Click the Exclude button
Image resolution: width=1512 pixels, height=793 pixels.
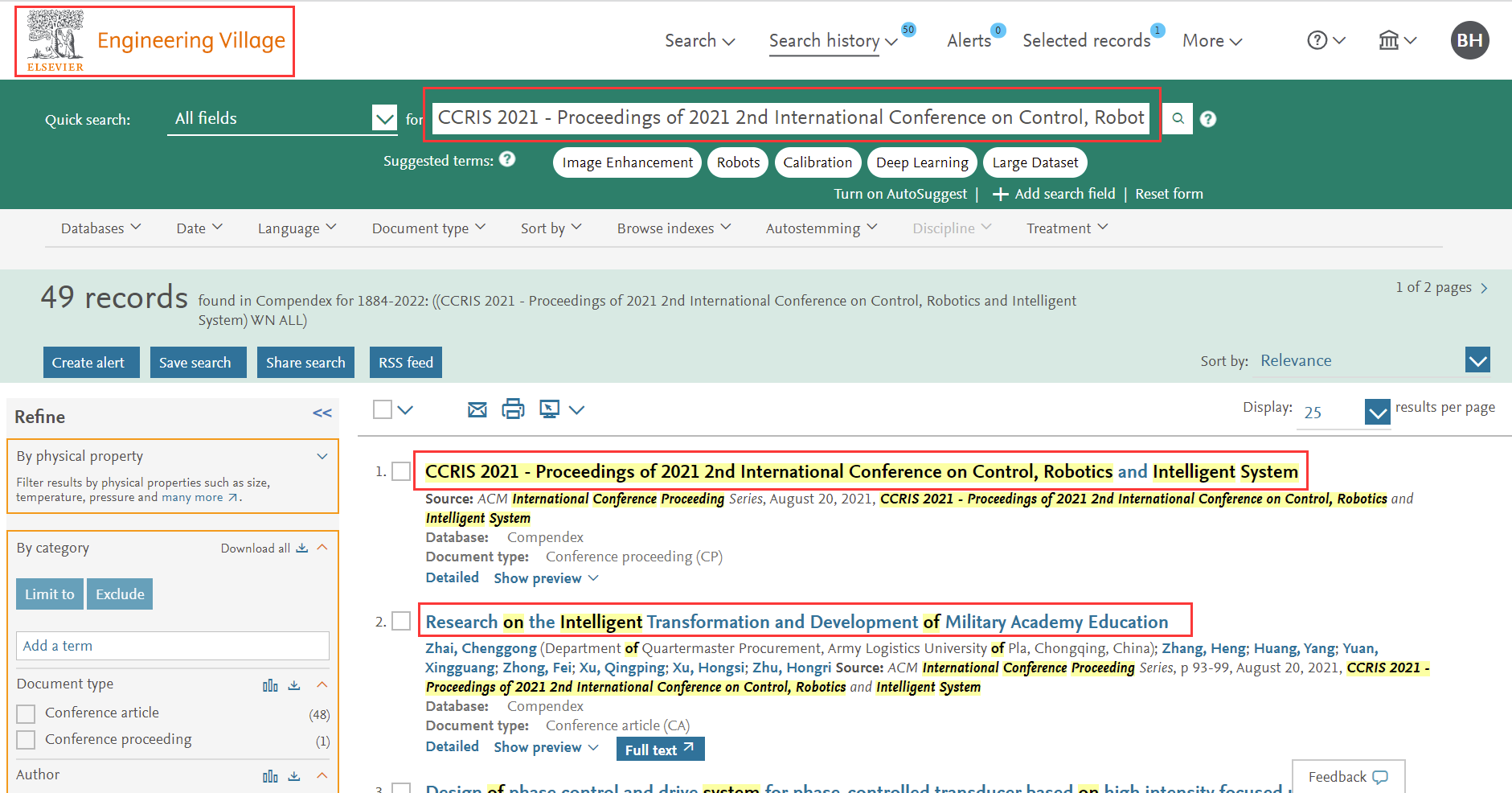(120, 594)
